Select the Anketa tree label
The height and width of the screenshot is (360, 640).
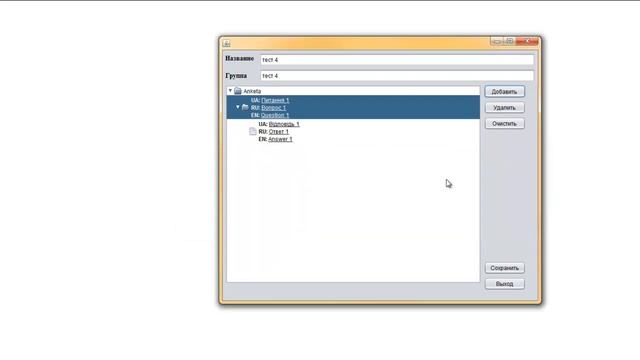click(x=252, y=91)
